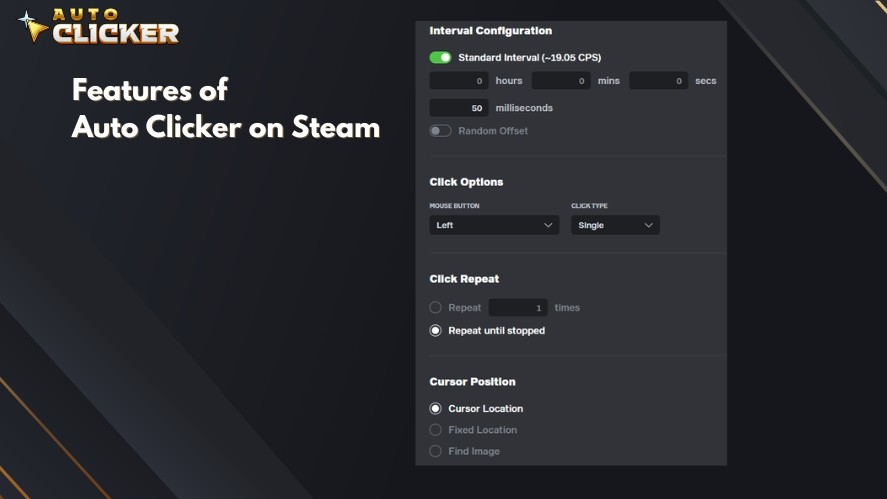Click the repeat count field
Image resolution: width=887 pixels, height=499 pixels.
(x=518, y=308)
